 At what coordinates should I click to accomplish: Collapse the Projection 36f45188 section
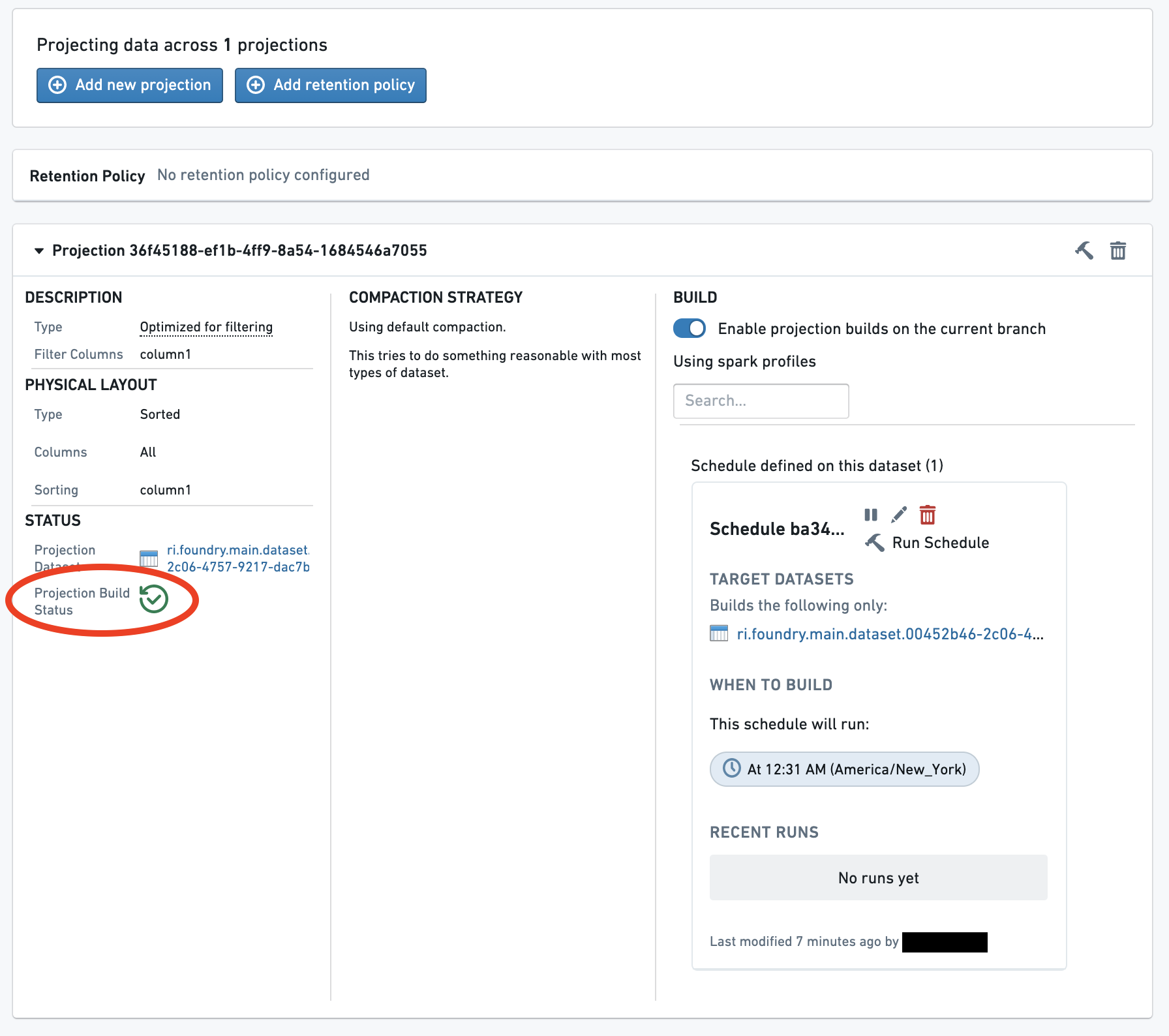[x=39, y=251]
